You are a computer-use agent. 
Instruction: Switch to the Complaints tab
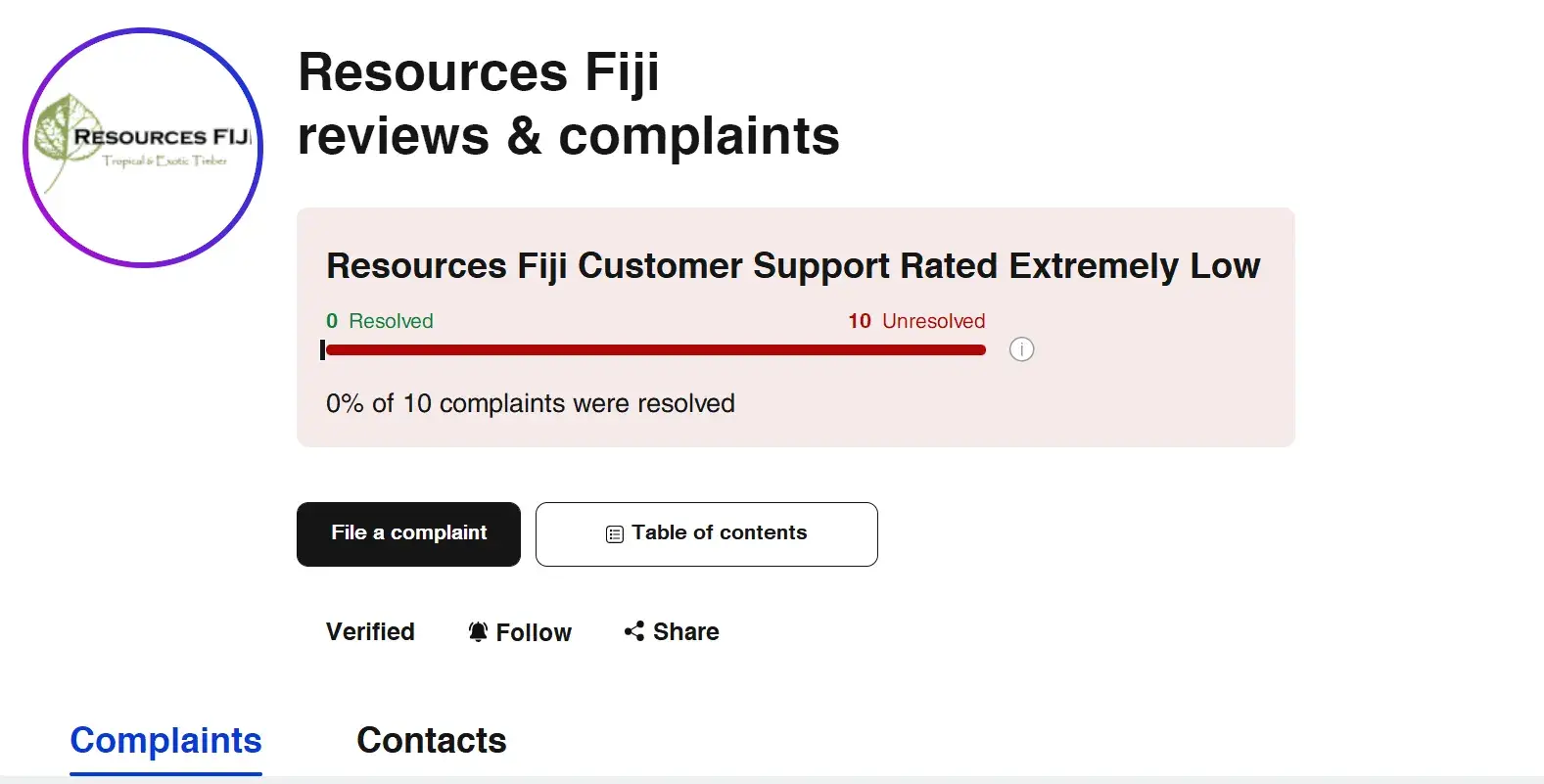165,741
